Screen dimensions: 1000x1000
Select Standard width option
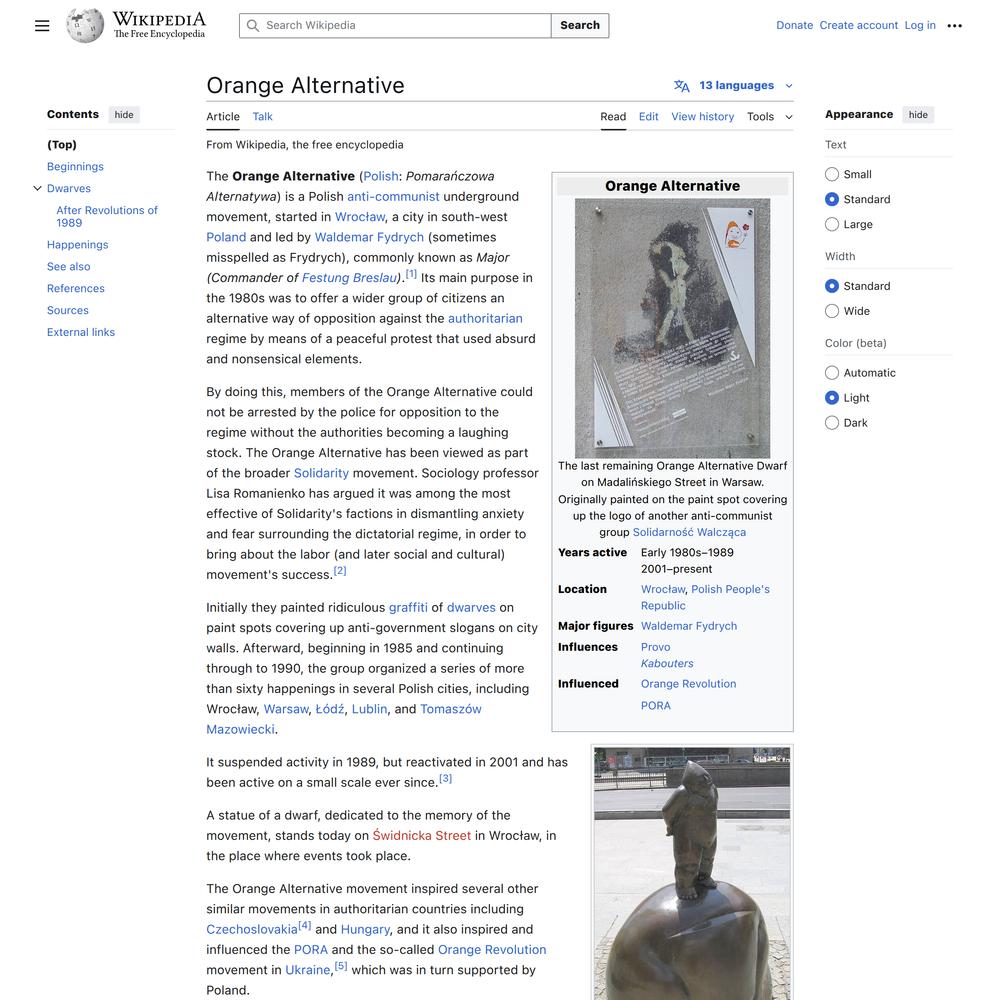point(832,286)
